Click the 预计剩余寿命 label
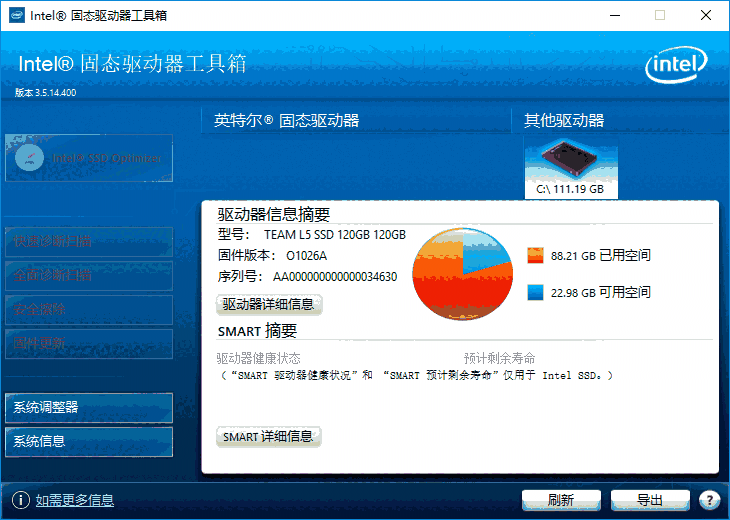The height and width of the screenshot is (520, 730). click(x=499, y=358)
